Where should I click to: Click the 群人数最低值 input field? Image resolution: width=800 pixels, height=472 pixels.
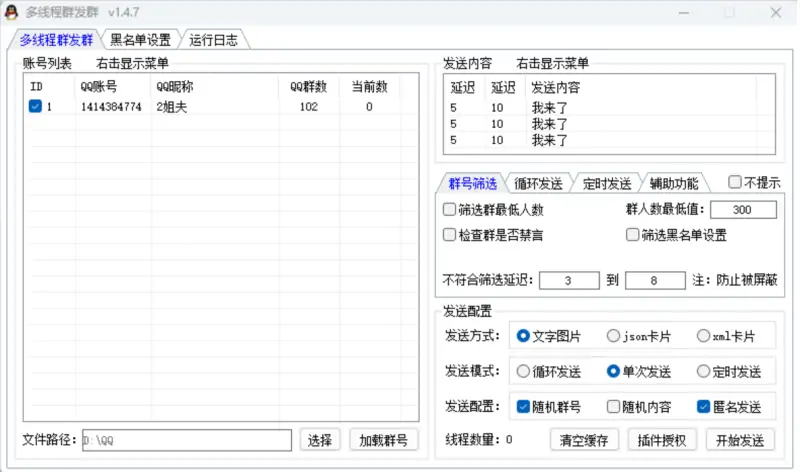coord(743,210)
